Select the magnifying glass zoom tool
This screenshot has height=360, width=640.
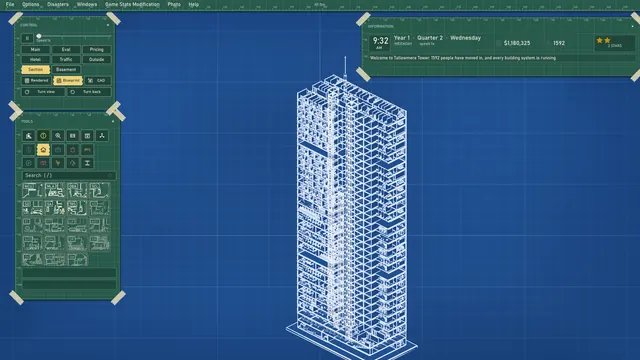[x=58, y=136]
